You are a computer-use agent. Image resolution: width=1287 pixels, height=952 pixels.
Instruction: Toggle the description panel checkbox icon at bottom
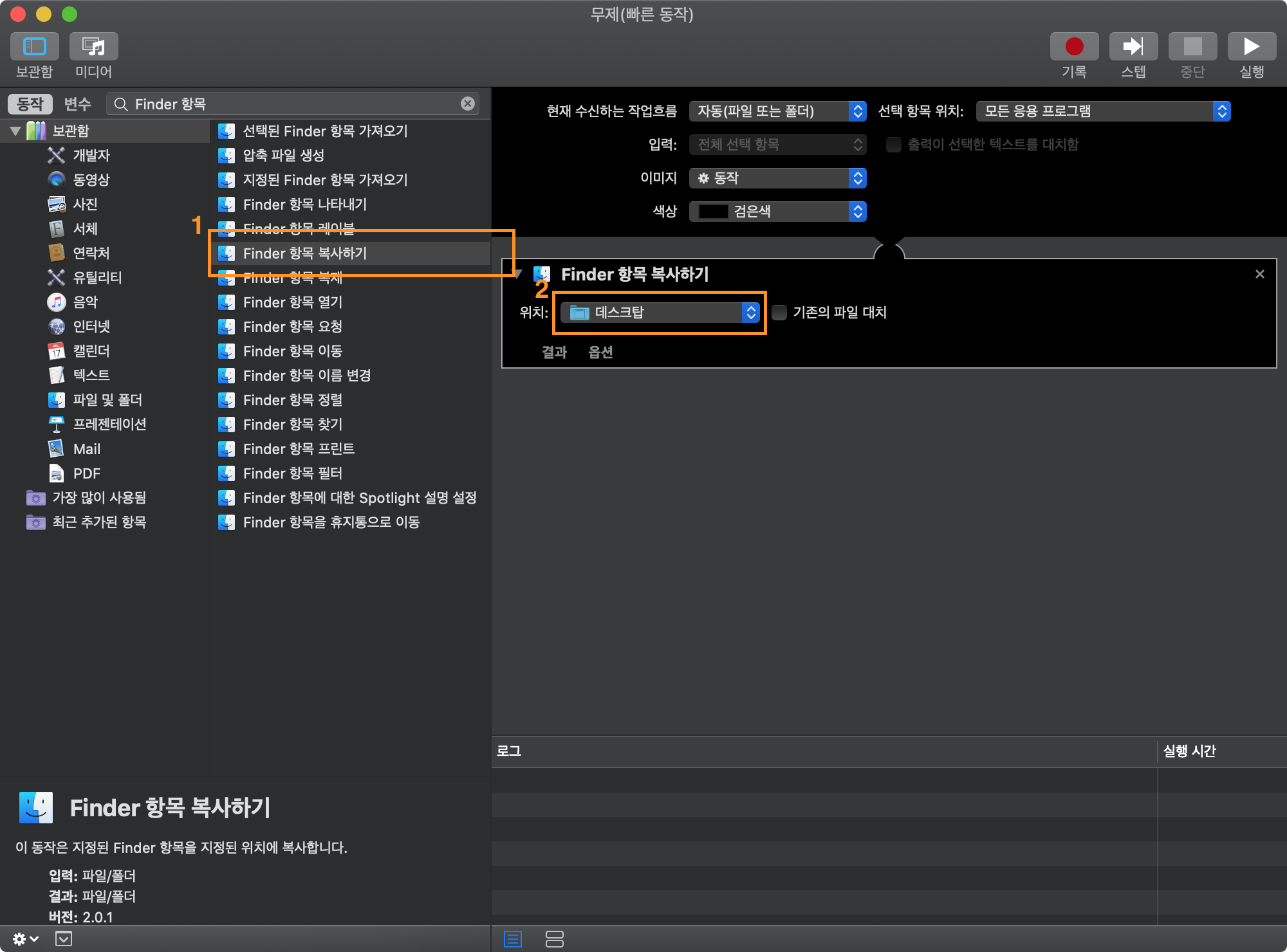64,939
